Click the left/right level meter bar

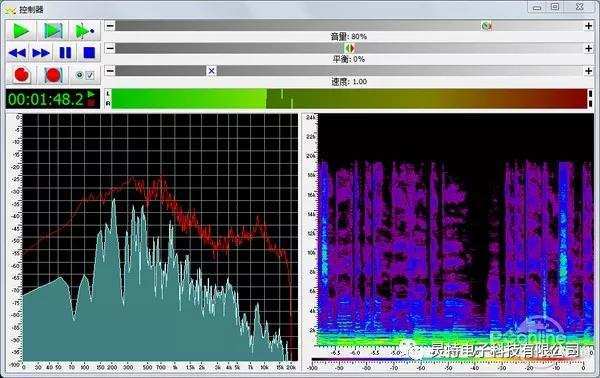coord(349,99)
